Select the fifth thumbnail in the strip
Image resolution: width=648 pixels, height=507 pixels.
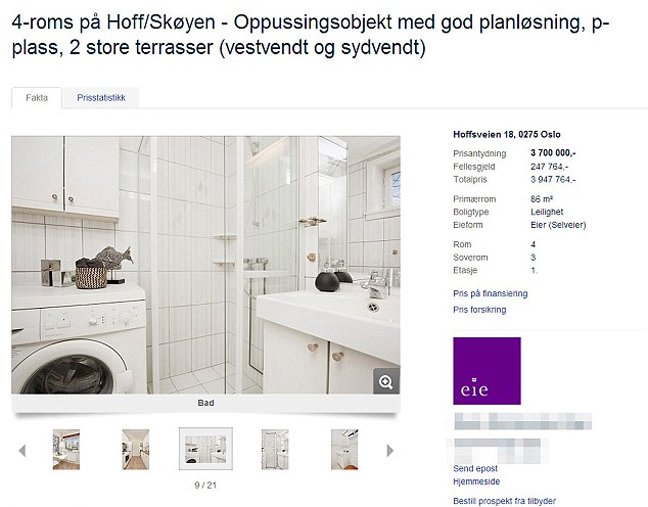click(344, 449)
